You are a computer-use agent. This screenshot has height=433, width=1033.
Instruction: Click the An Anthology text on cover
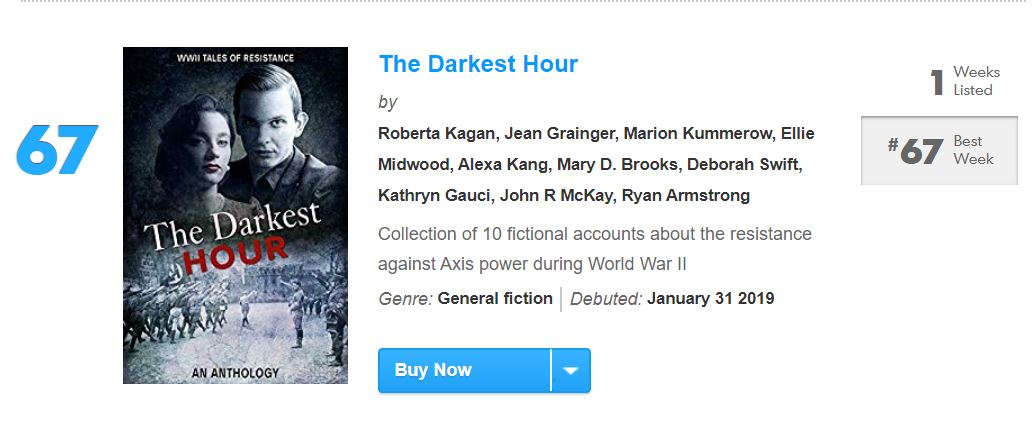click(235, 373)
